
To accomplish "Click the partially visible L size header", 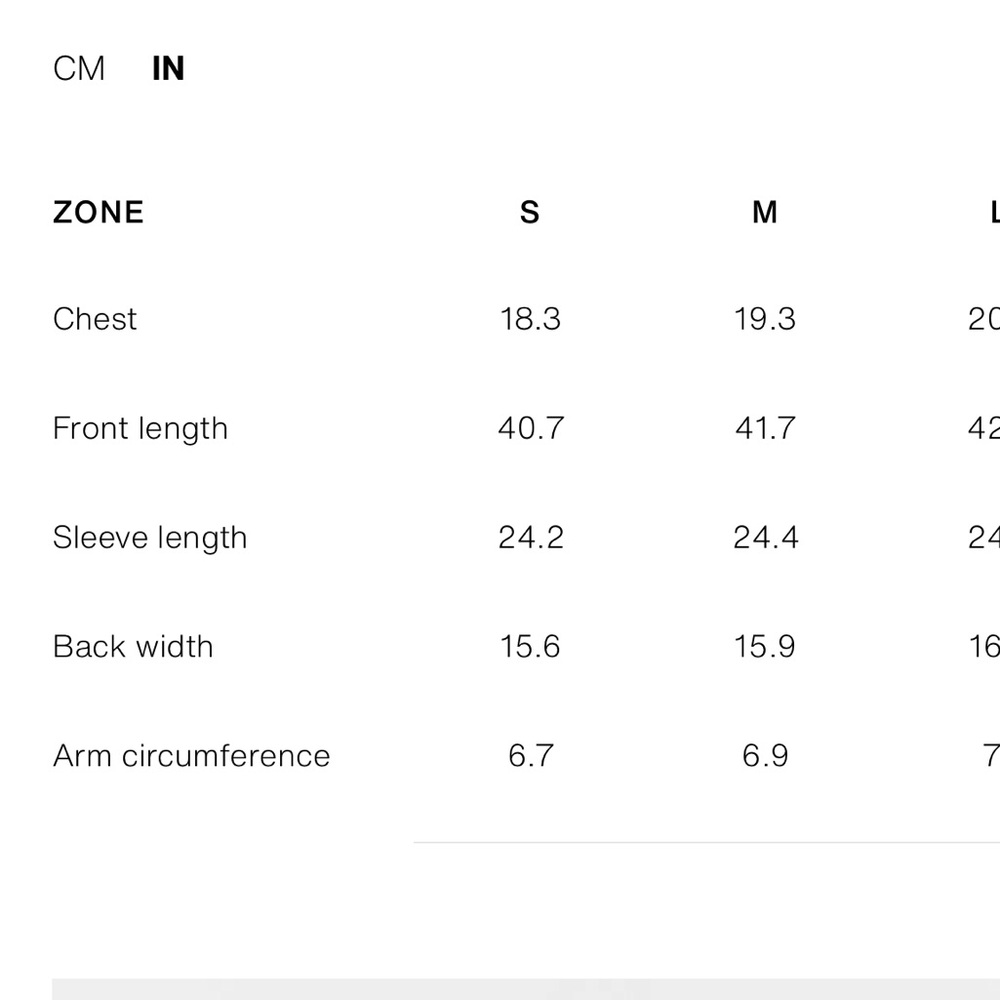I will tap(994, 212).
